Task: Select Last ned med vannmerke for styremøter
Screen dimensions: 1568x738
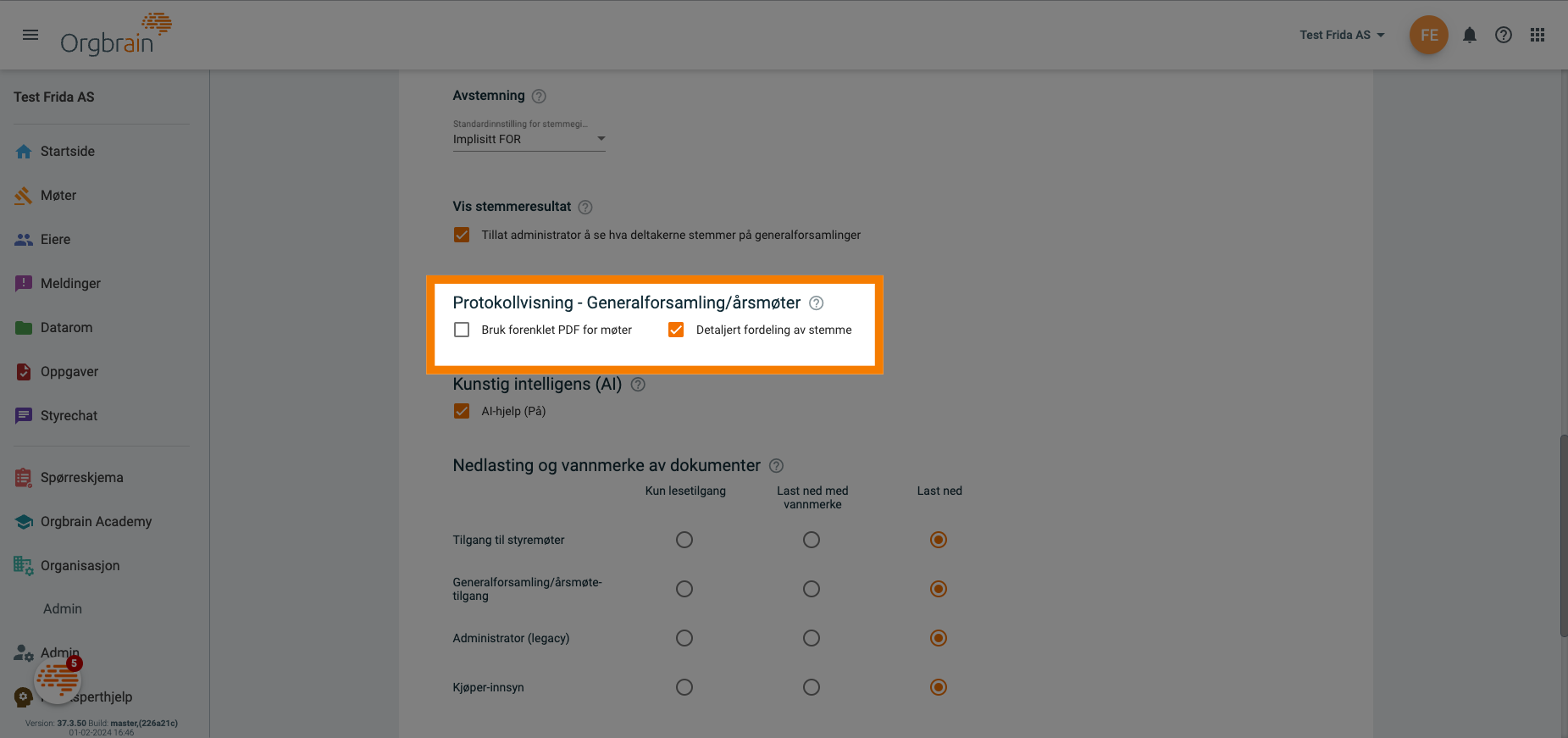Action: 812,540
